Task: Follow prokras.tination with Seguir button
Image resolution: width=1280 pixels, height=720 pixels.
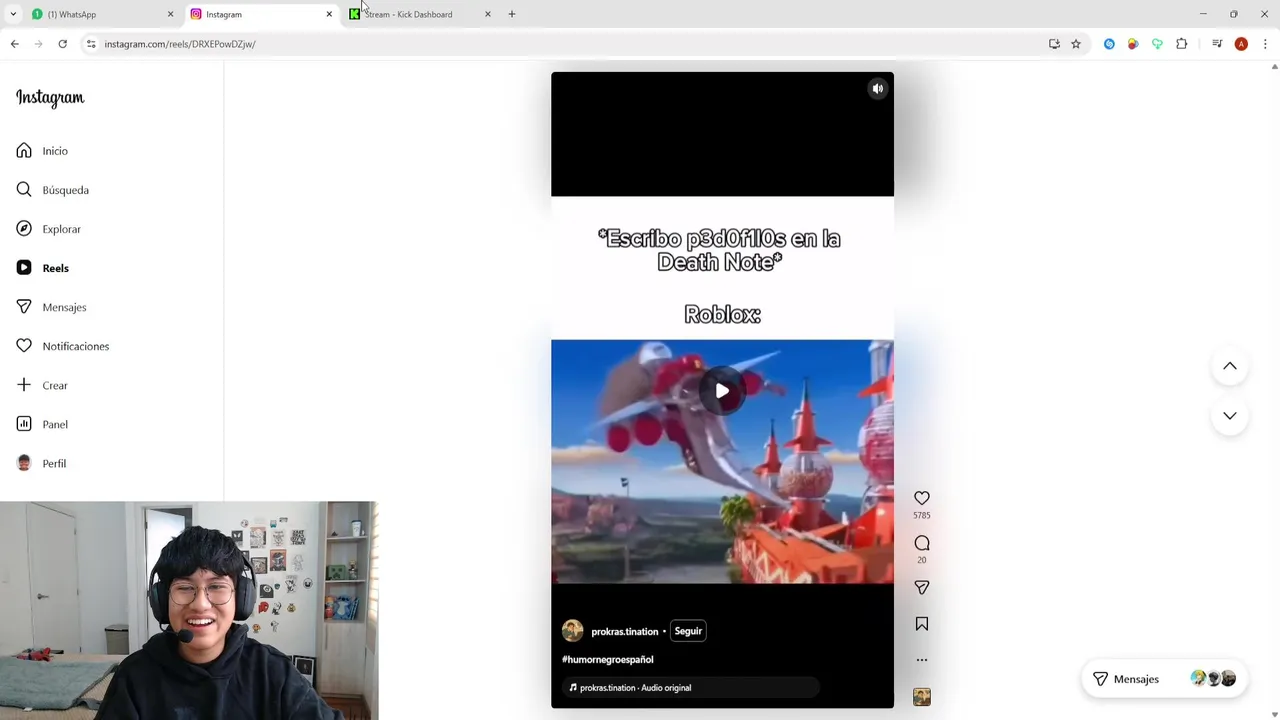Action: point(688,631)
